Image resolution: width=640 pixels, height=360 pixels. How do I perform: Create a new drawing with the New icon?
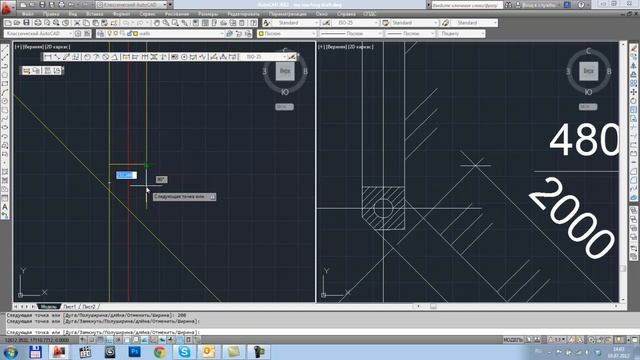pos(8,23)
